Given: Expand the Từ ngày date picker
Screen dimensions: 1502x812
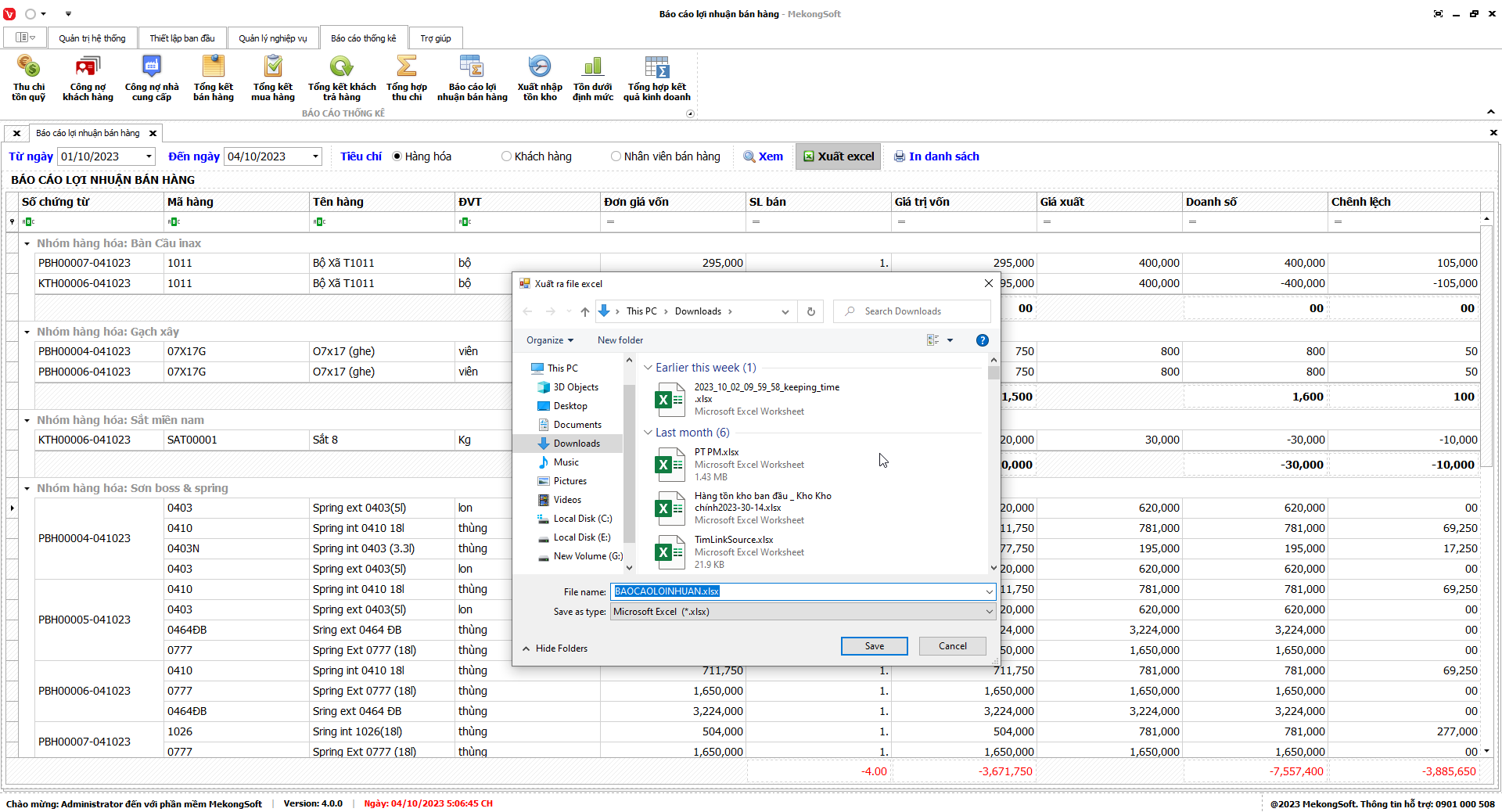Looking at the screenshot, I should click(149, 156).
